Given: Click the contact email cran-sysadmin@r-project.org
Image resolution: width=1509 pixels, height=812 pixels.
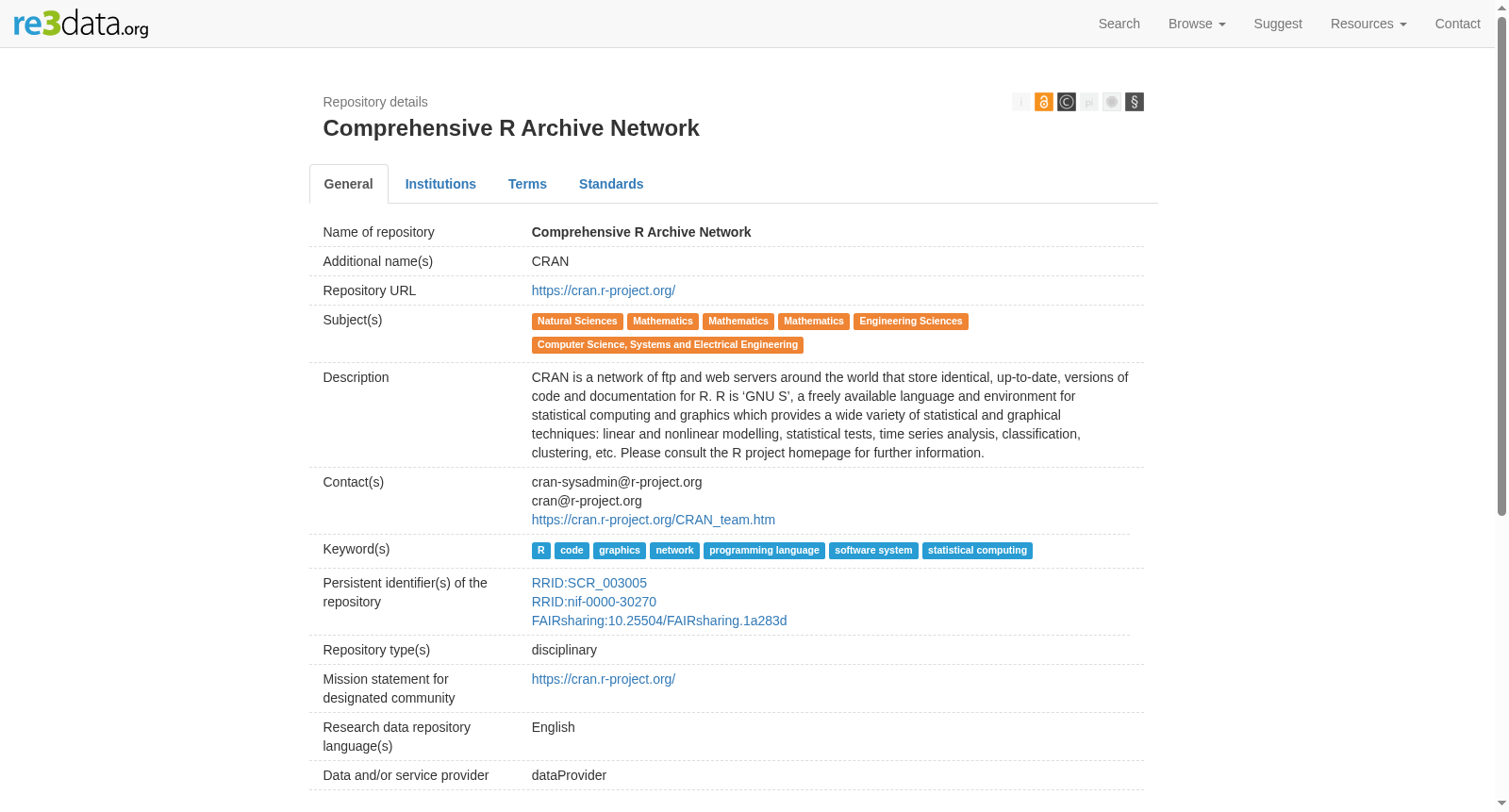Looking at the screenshot, I should pyautogui.click(x=617, y=482).
